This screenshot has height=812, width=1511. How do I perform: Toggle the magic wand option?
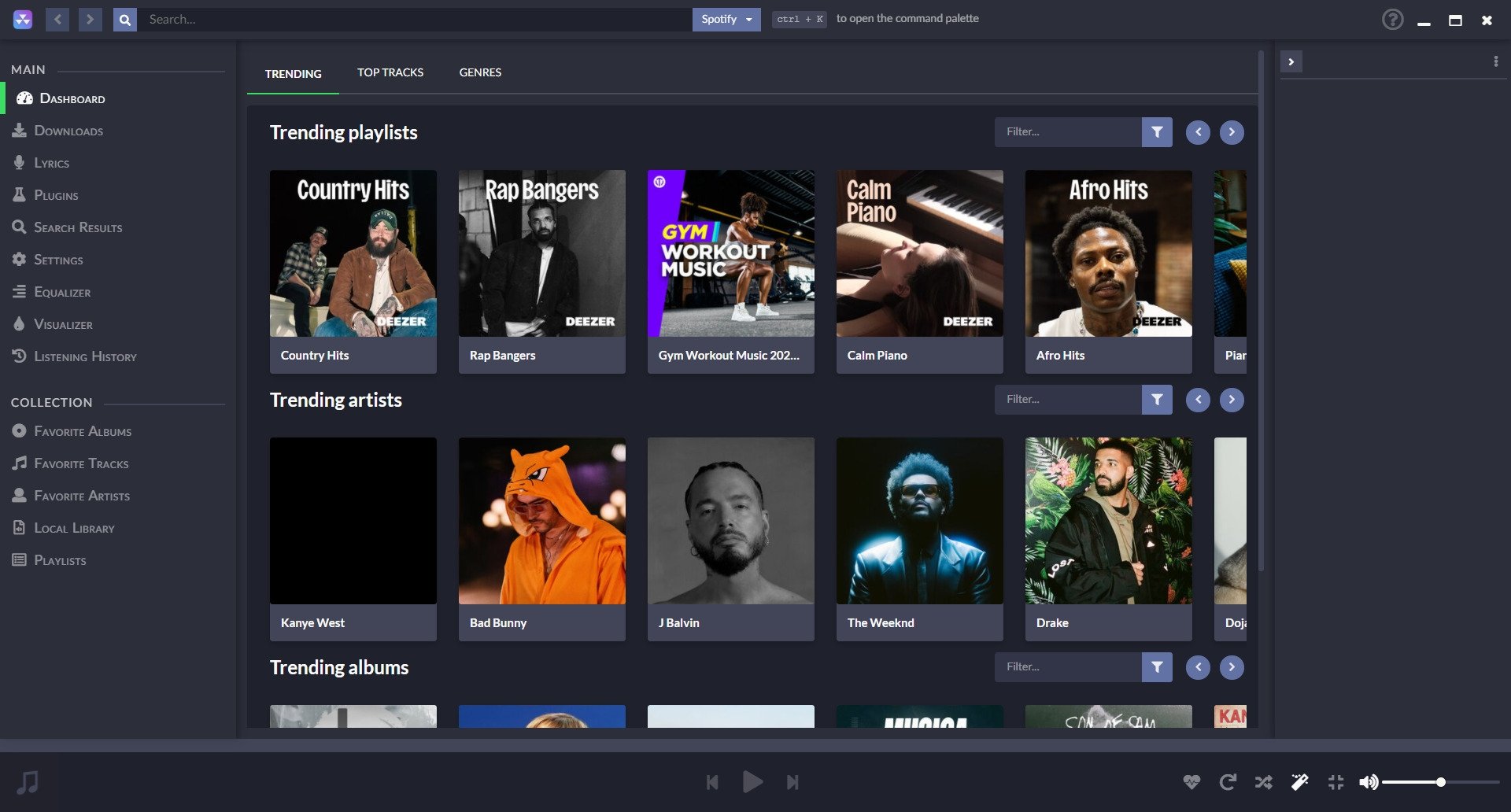click(x=1299, y=782)
